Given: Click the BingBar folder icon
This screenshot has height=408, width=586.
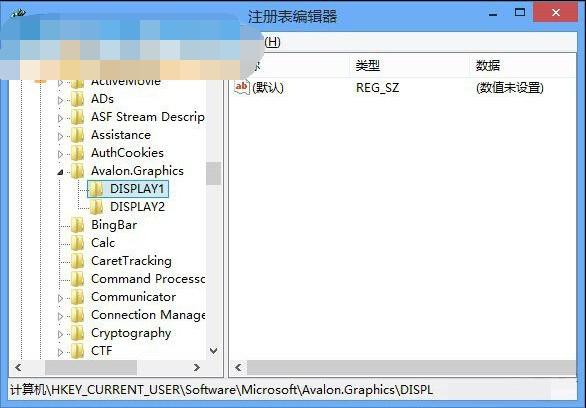Looking at the screenshot, I should (x=77, y=225).
